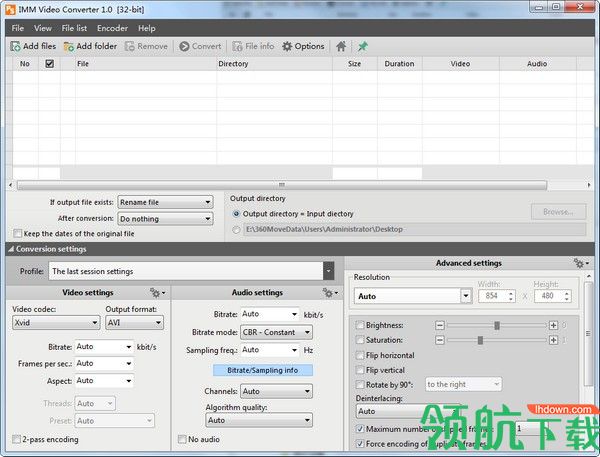Viewport: 600px width, 457px height.
Task: Open Audio settings gear menu
Action: coord(330,293)
